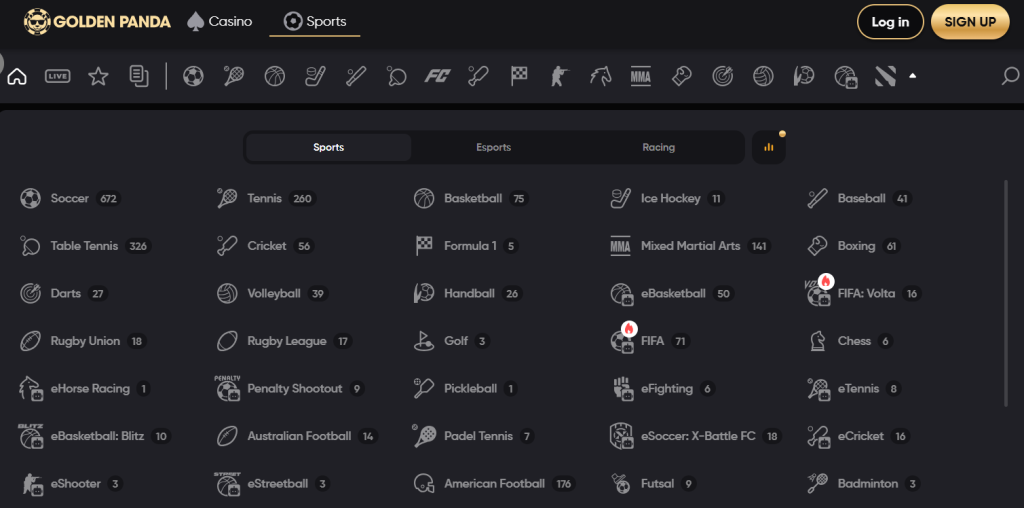The image size is (1024, 508).
Task: Open Tennis with 260 events
Action: point(266,198)
